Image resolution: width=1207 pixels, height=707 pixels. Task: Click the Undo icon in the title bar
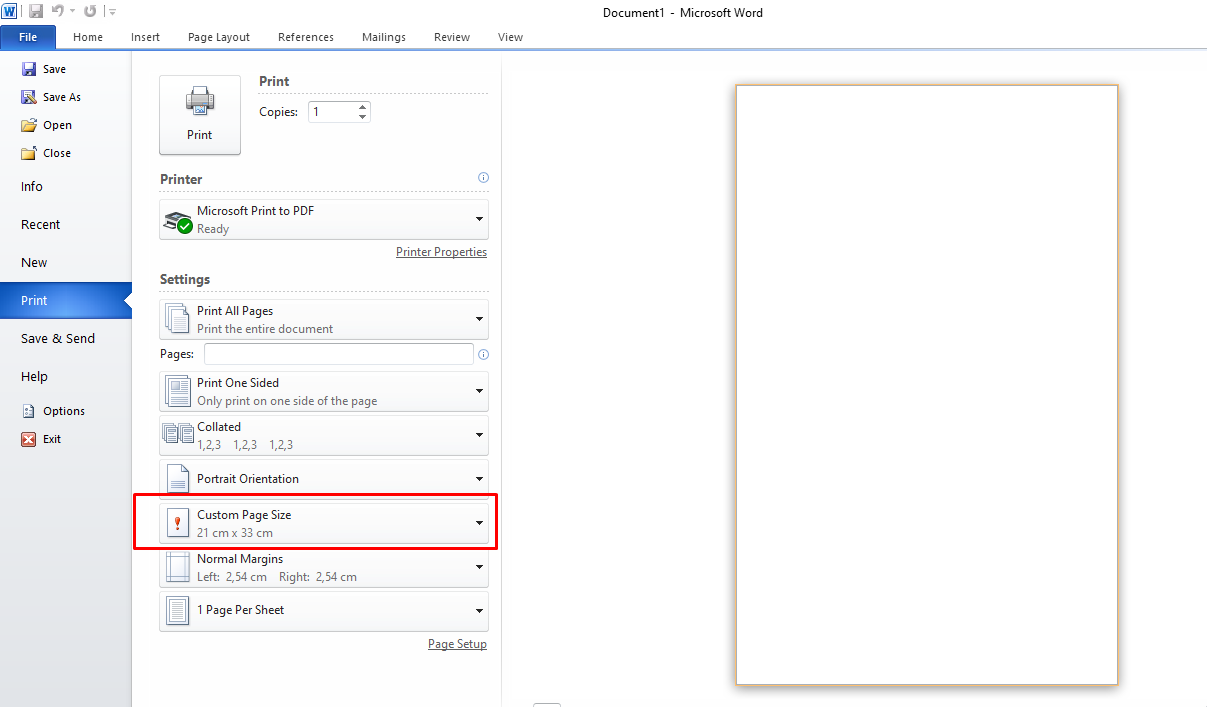[x=58, y=11]
